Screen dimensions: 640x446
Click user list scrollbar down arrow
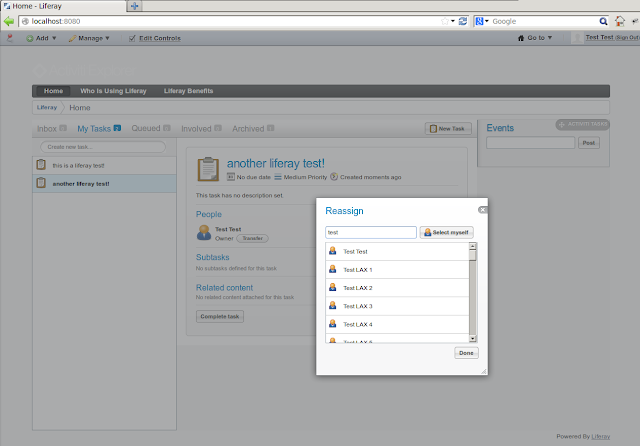473,339
